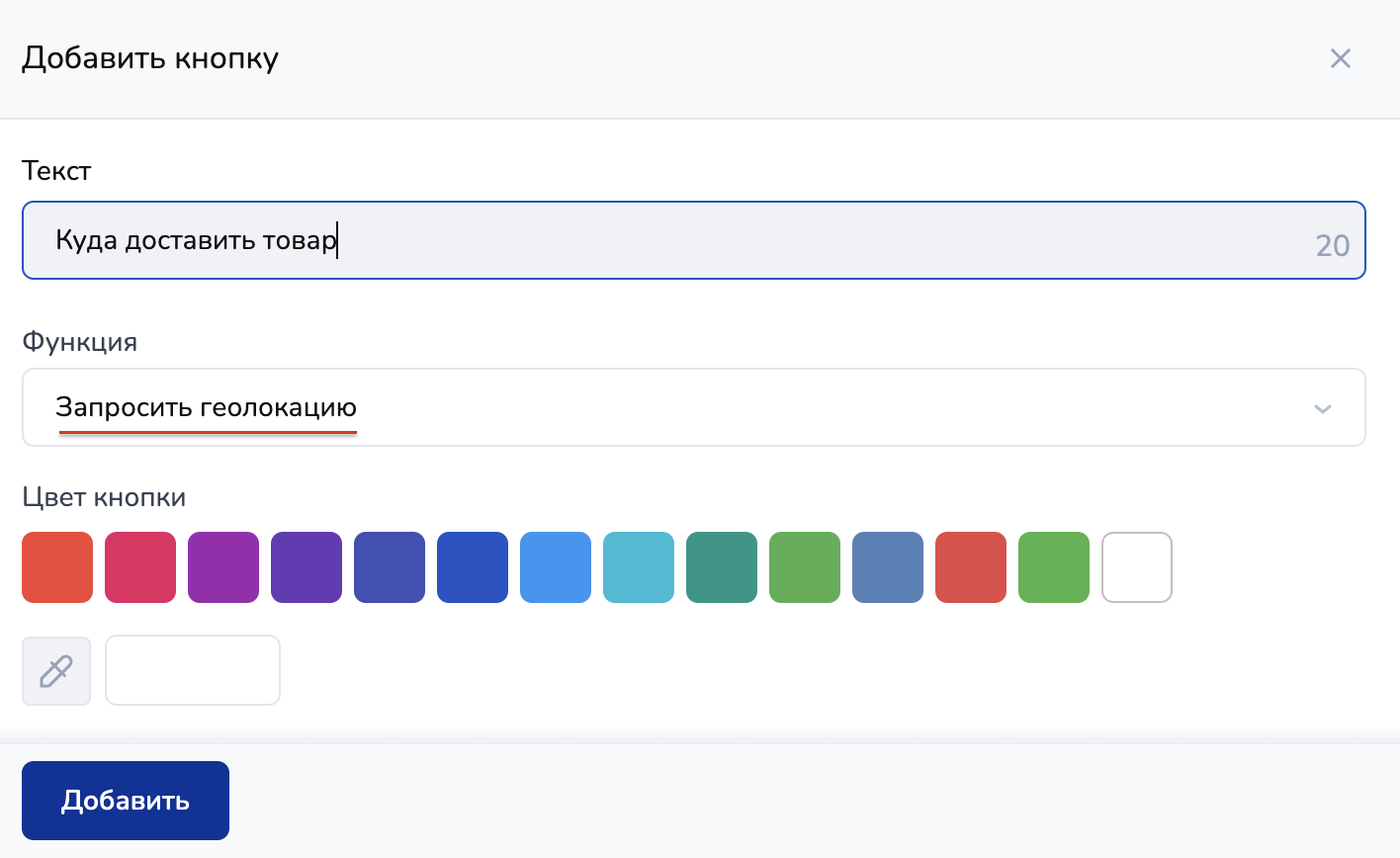The image size is (1400, 858).
Task: Choose the cyan turquoise color swatch
Action: tap(639, 567)
